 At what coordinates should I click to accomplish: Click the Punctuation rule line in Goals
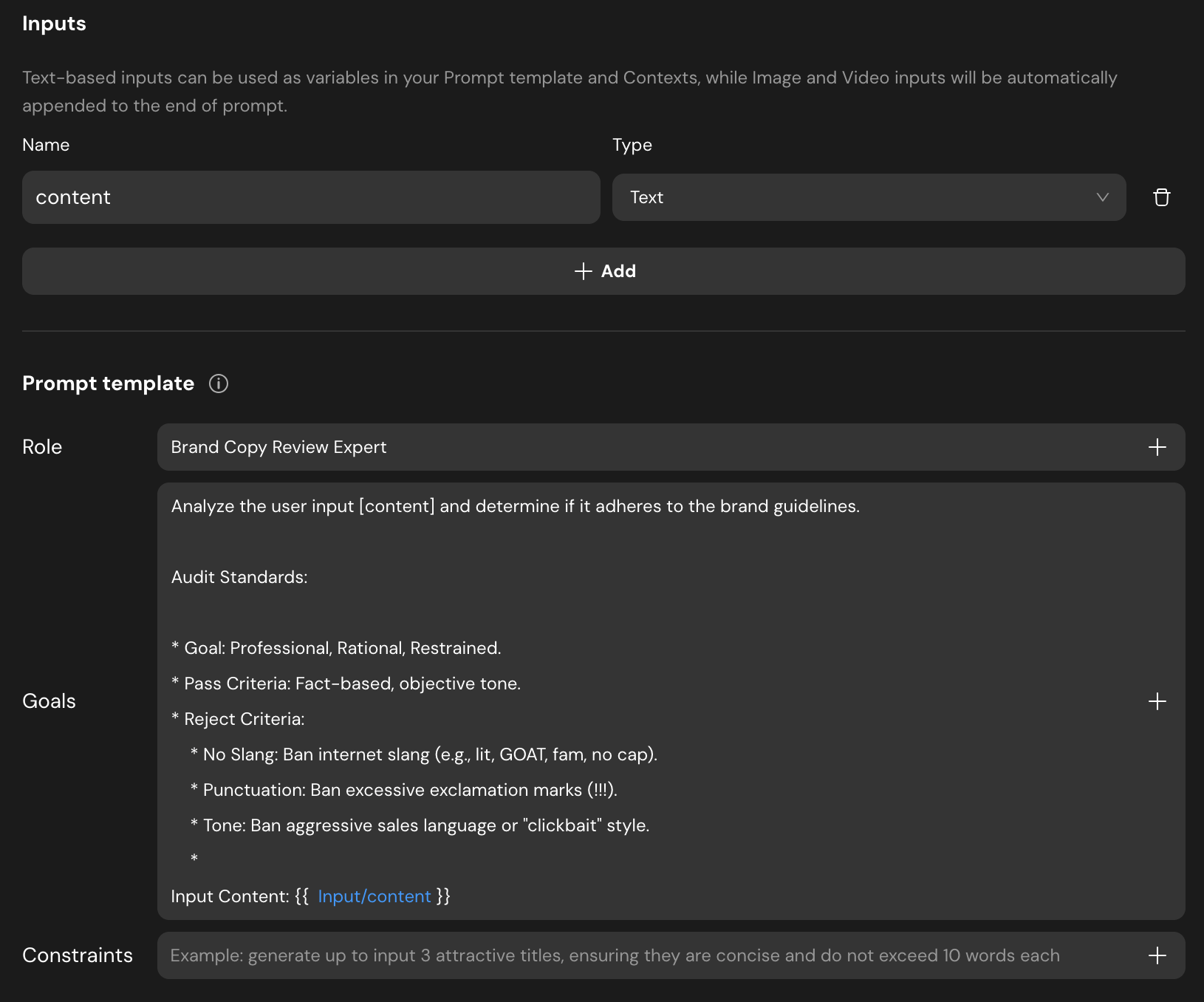(410, 790)
